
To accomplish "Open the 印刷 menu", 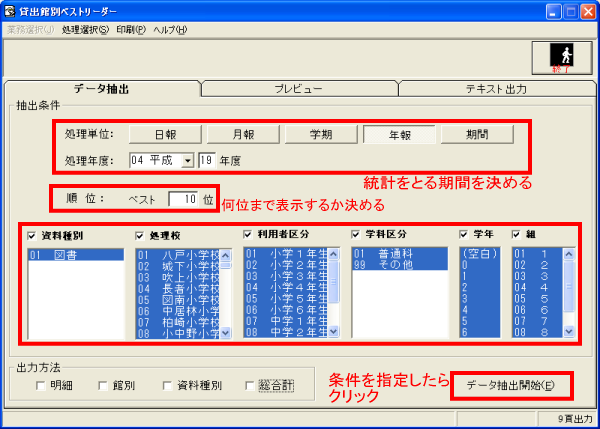I will [131, 29].
